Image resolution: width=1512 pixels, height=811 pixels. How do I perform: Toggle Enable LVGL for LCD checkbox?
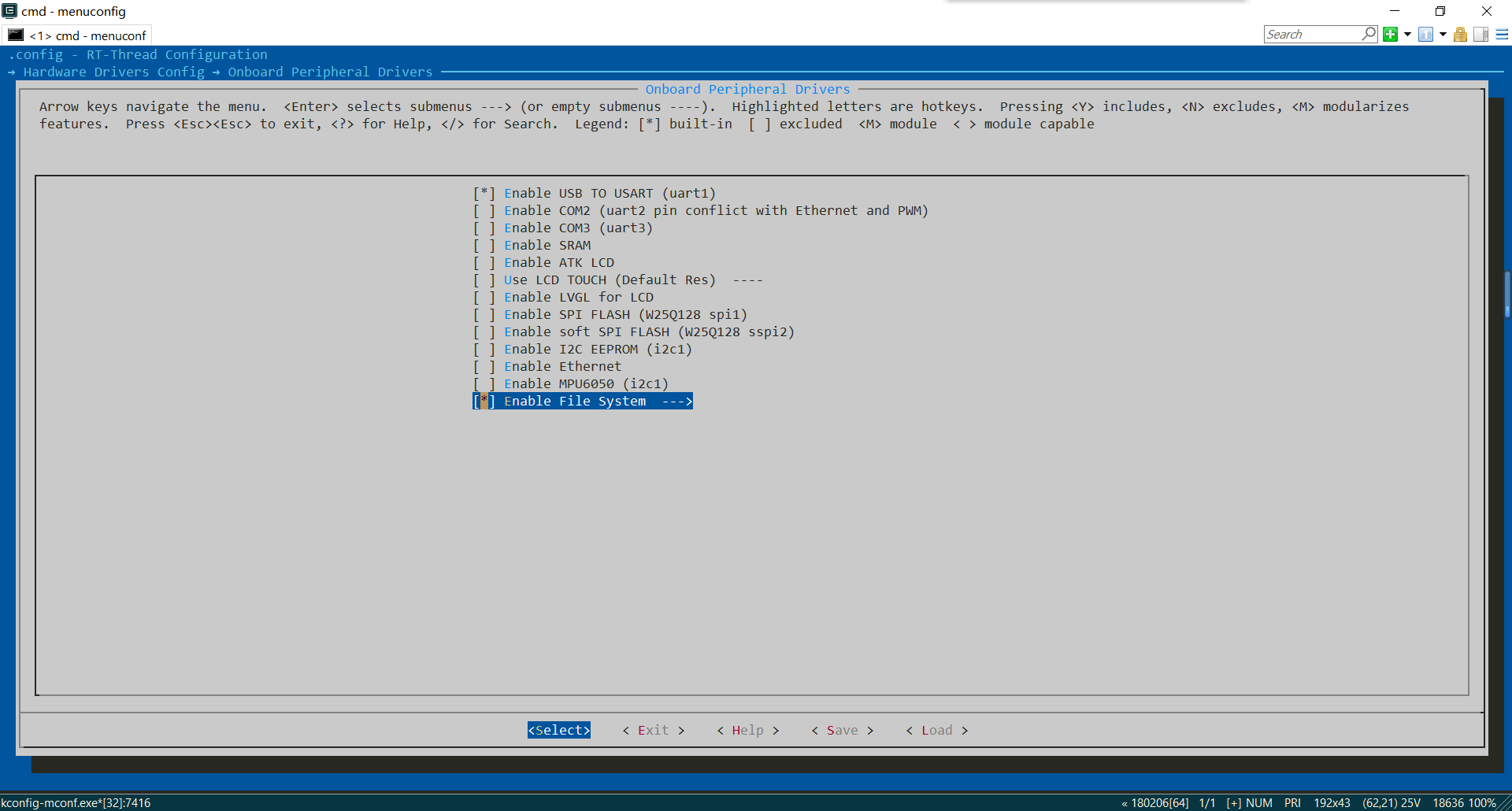click(x=484, y=297)
